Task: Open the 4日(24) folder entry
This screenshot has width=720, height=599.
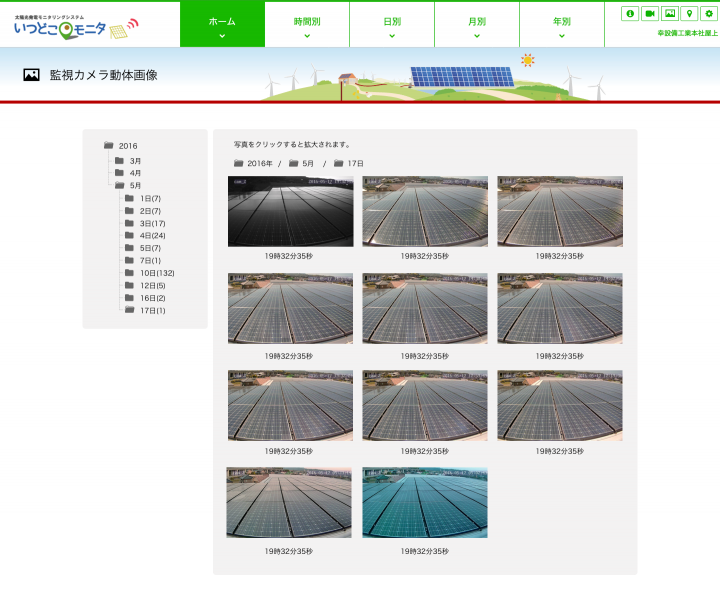Action: click(x=152, y=236)
